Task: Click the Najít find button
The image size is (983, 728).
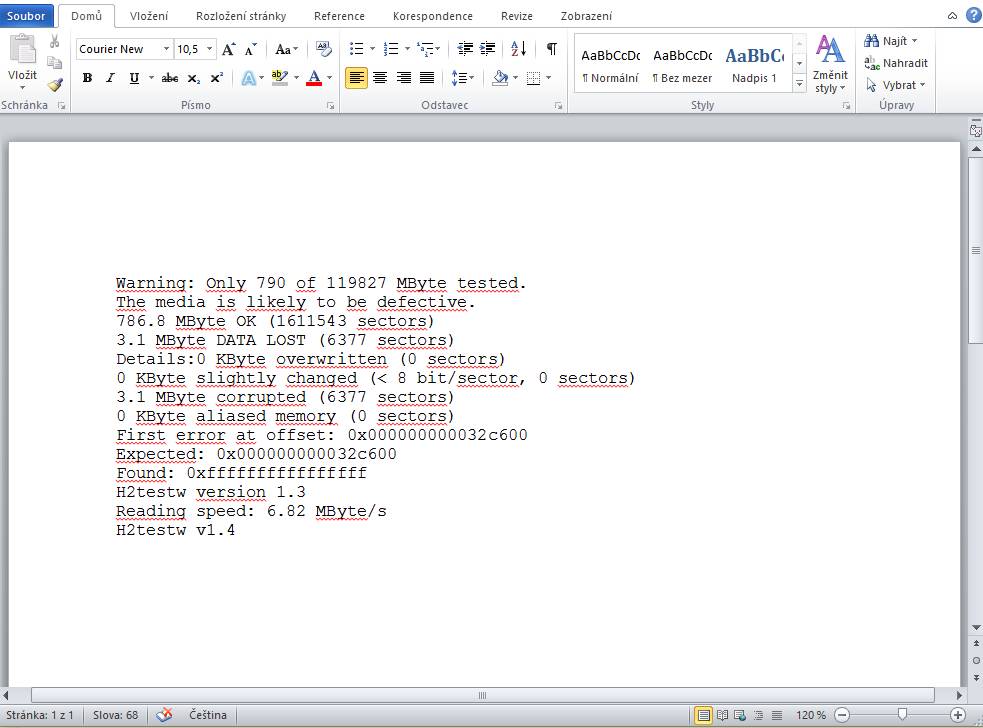Action: click(890, 41)
